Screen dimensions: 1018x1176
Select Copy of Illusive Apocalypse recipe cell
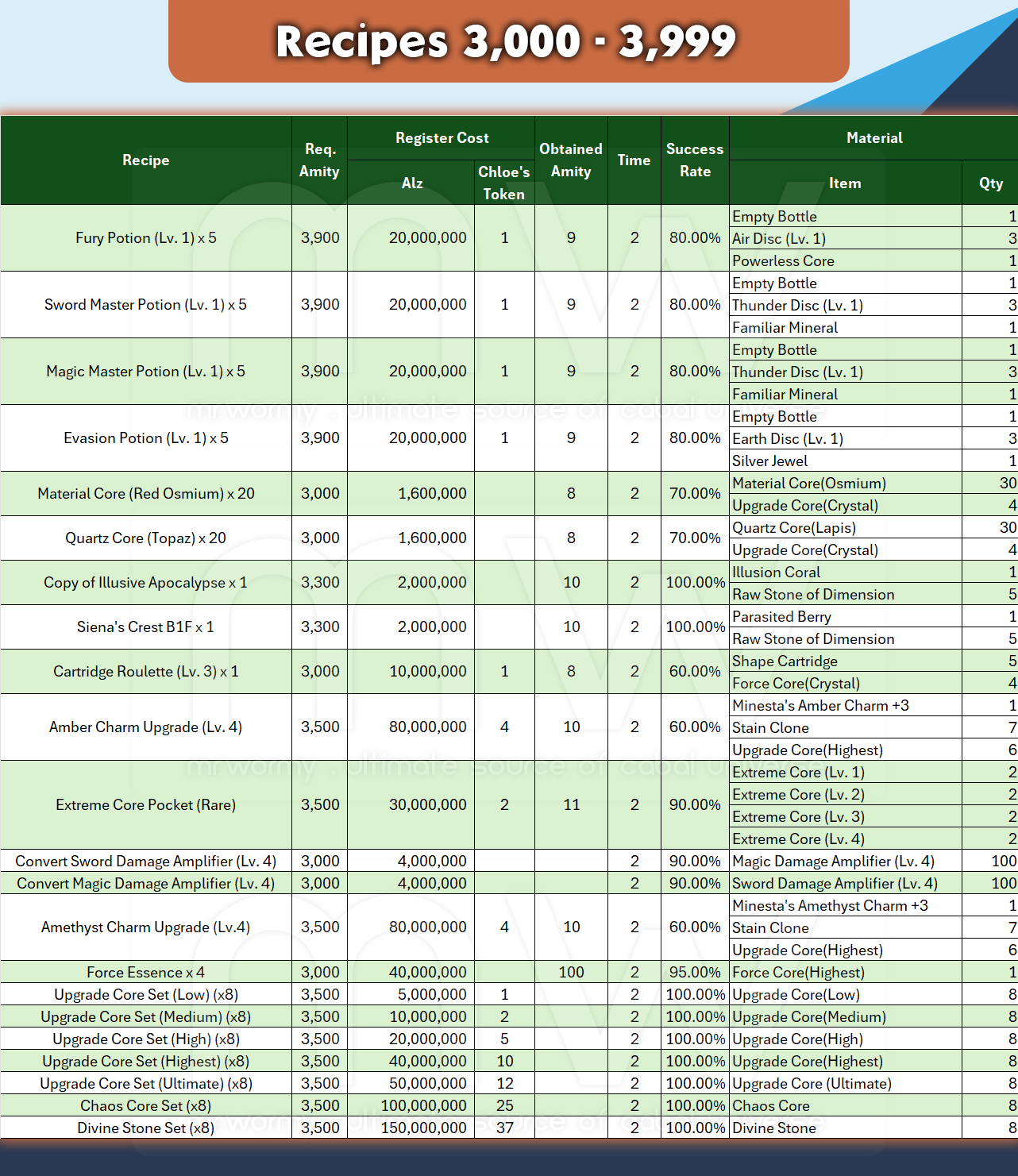pos(146,583)
